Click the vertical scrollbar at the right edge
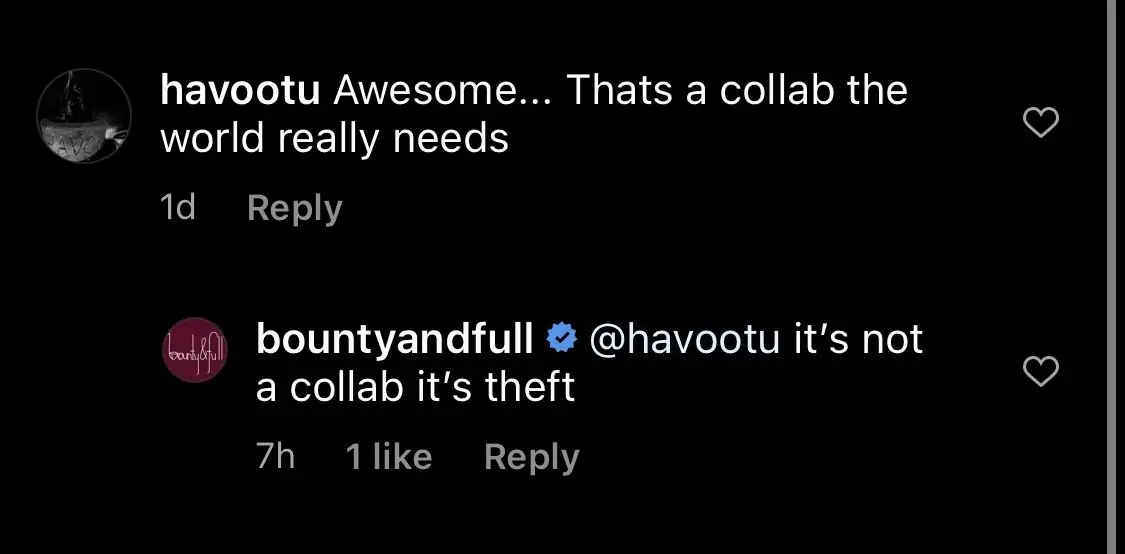 point(1112,277)
